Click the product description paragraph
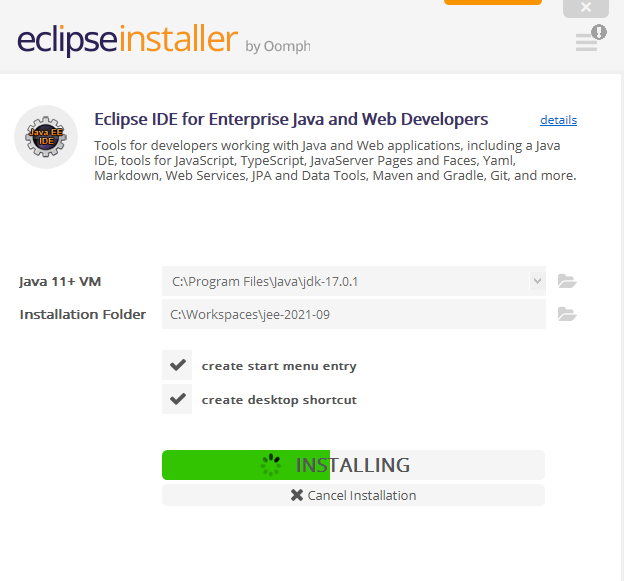This screenshot has height=581, width=624. pos(335,160)
